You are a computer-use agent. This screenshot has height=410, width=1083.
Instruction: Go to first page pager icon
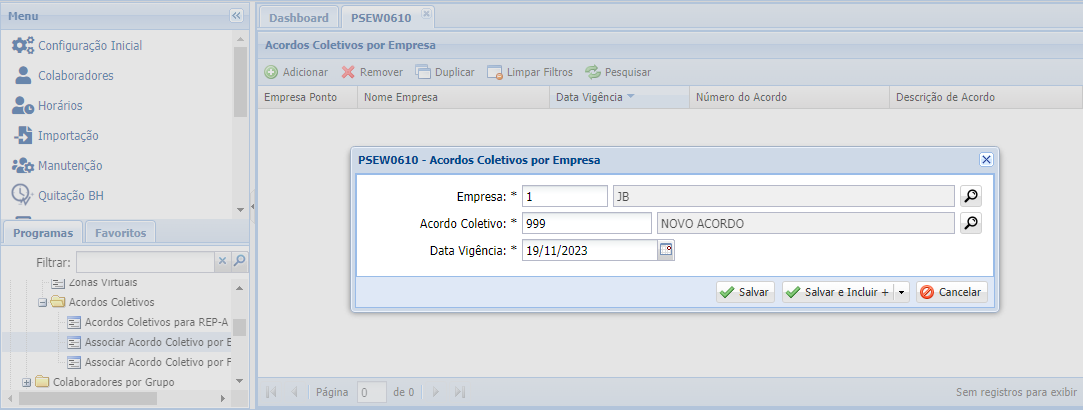click(271, 392)
